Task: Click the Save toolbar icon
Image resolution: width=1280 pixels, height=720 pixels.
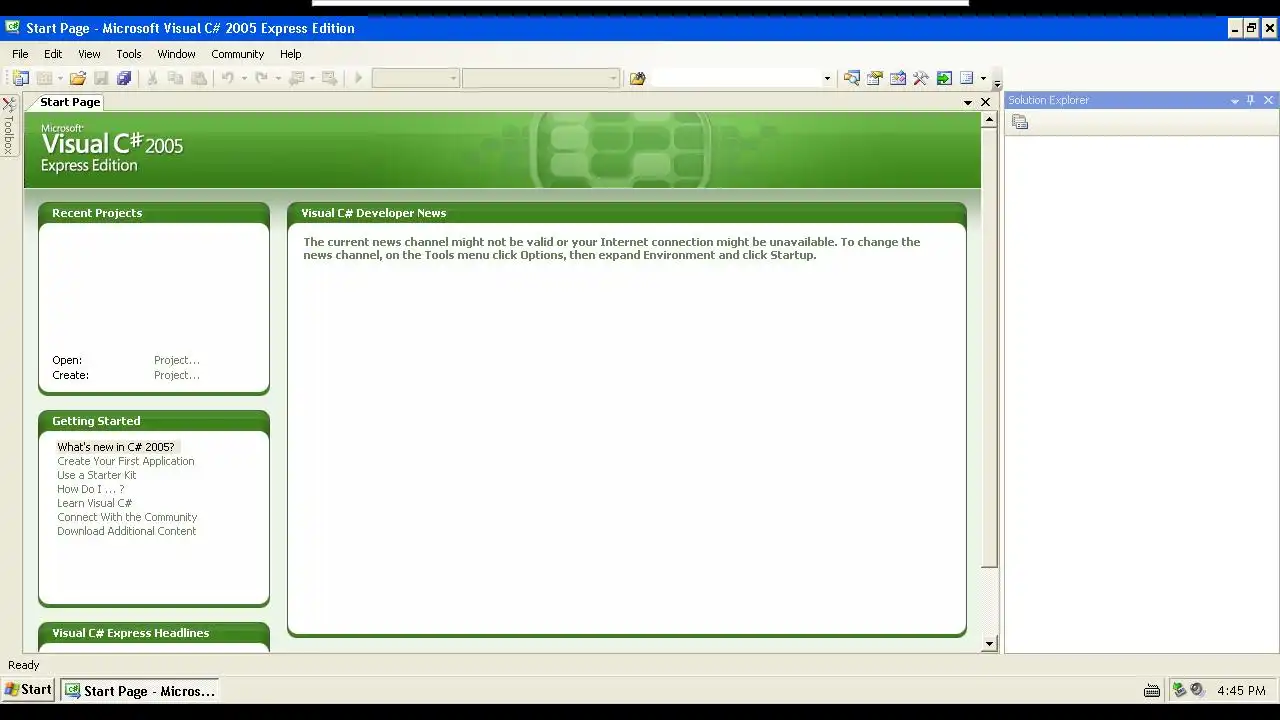Action: 101,78
